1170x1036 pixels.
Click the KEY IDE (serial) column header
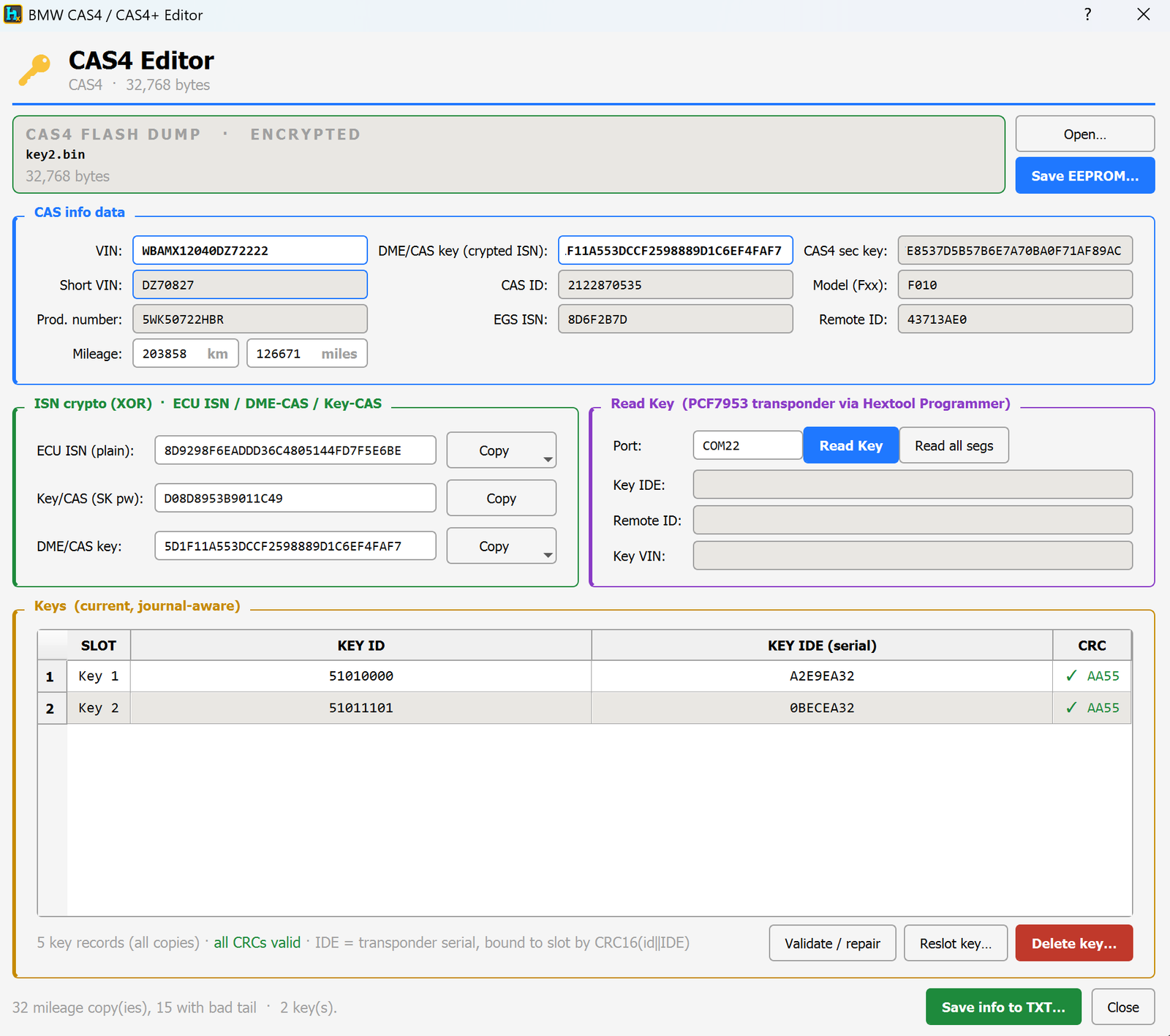(822, 646)
